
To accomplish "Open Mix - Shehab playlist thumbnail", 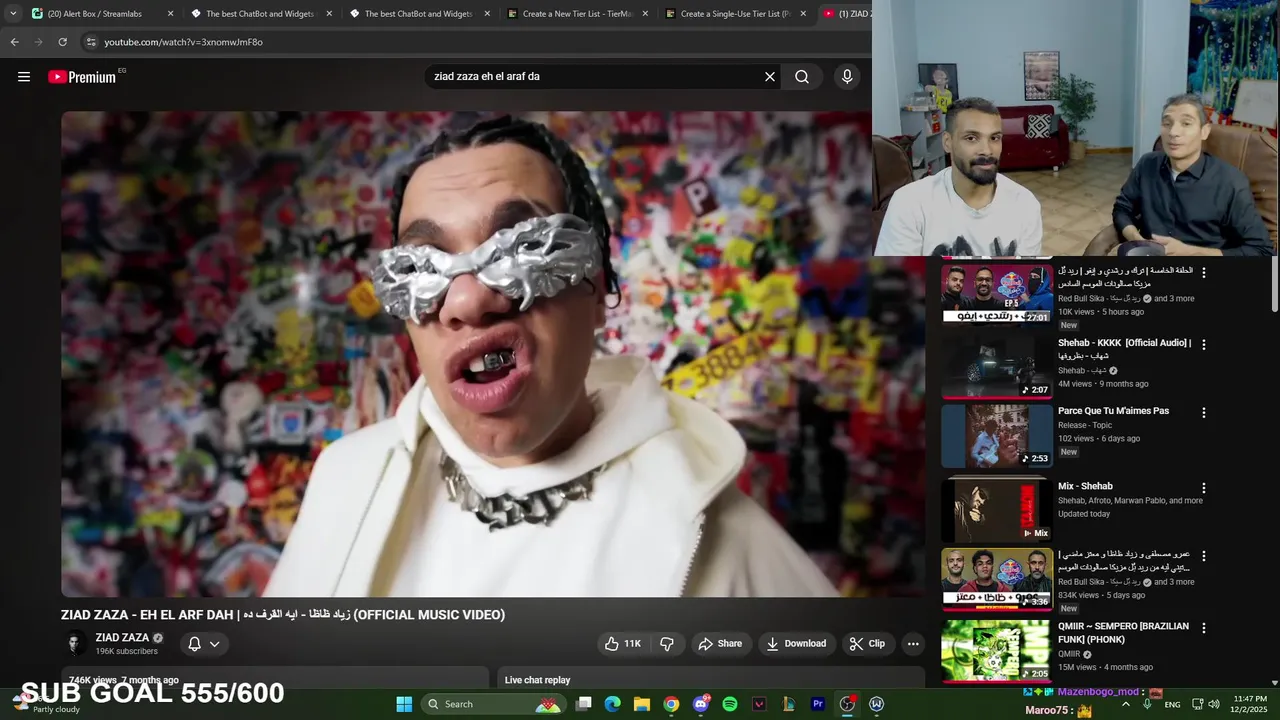I will click(997, 510).
